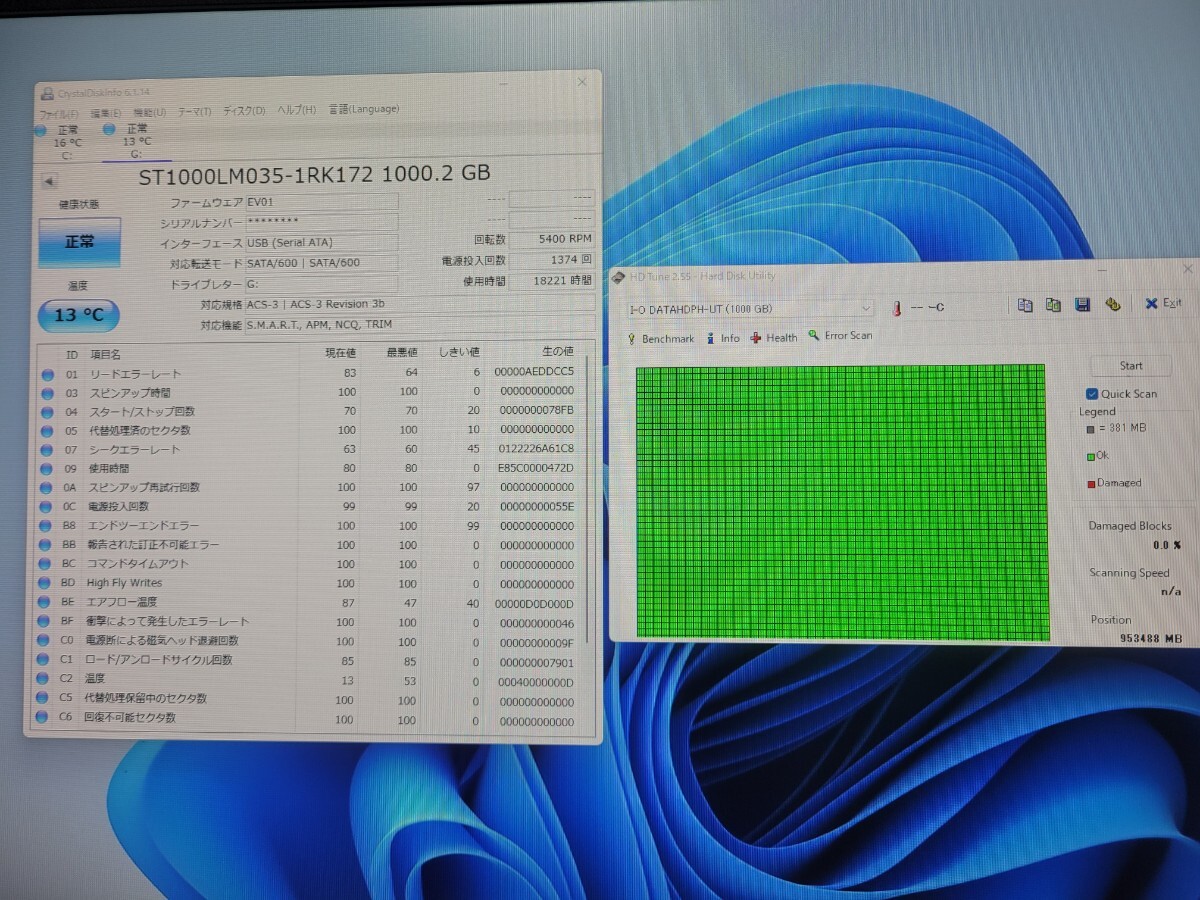The image size is (1200, 900).
Task: Click CrystalDiskInfo app icon in title bar
Action: pyautogui.click(x=46, y=94)
